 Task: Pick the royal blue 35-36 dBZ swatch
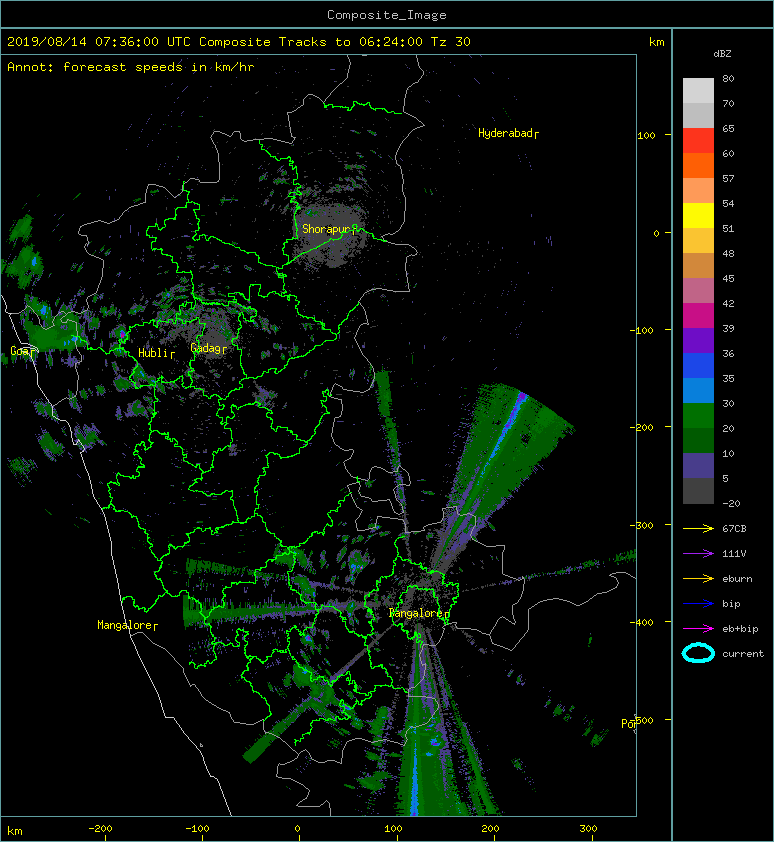698,365
